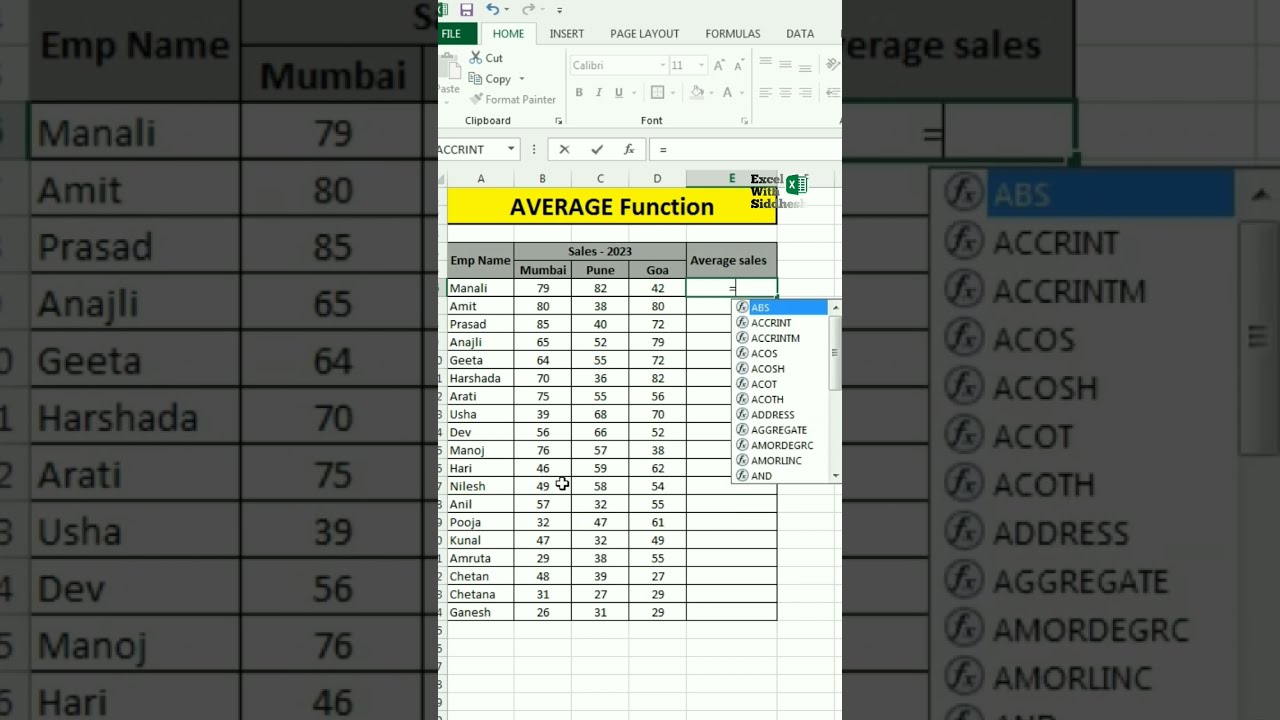The image size is (1280, 720).
Task: Expand the Borders dropdown arrow
Action: 672,93
